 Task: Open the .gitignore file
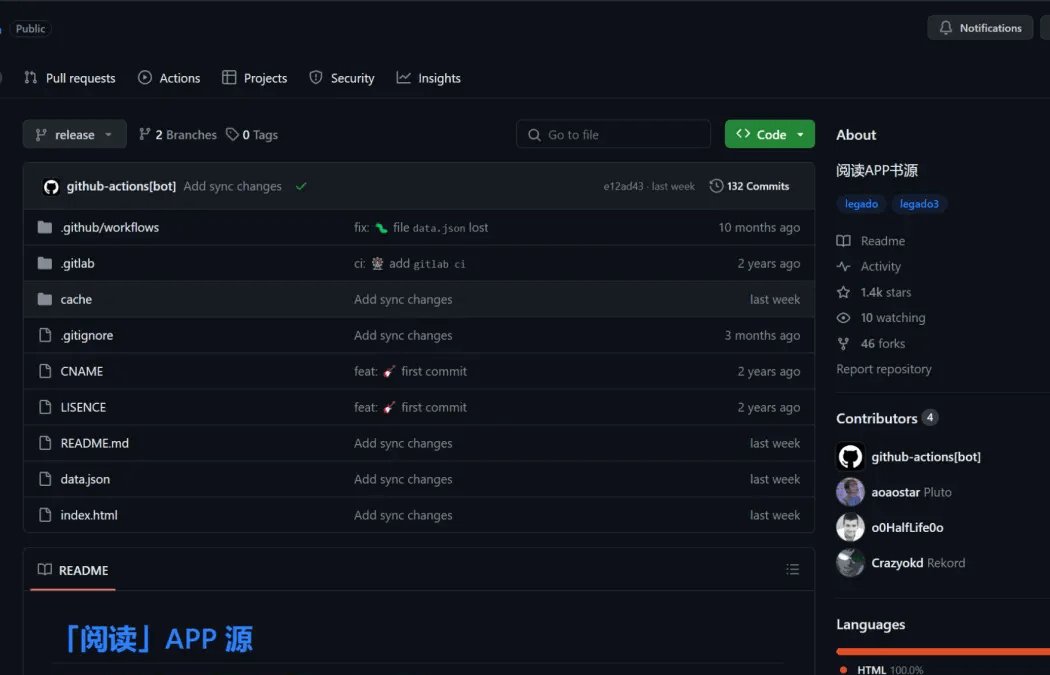coord(87,335)
